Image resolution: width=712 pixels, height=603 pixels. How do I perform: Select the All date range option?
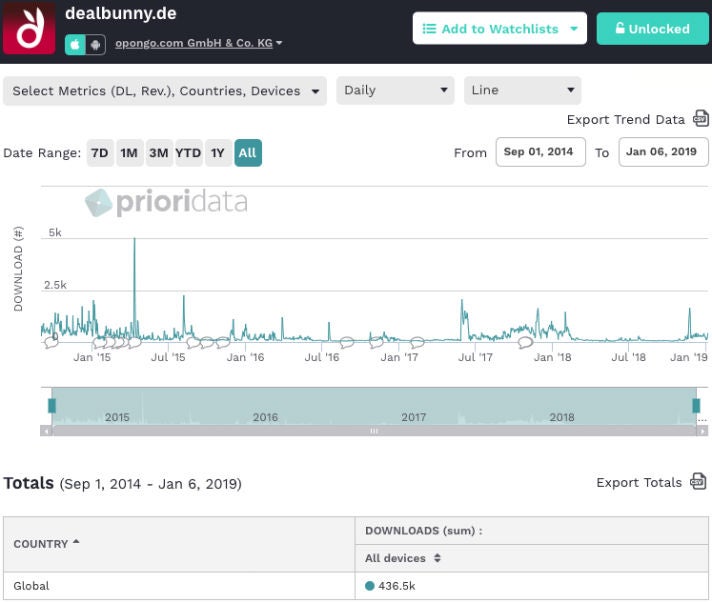pos(247,153)
